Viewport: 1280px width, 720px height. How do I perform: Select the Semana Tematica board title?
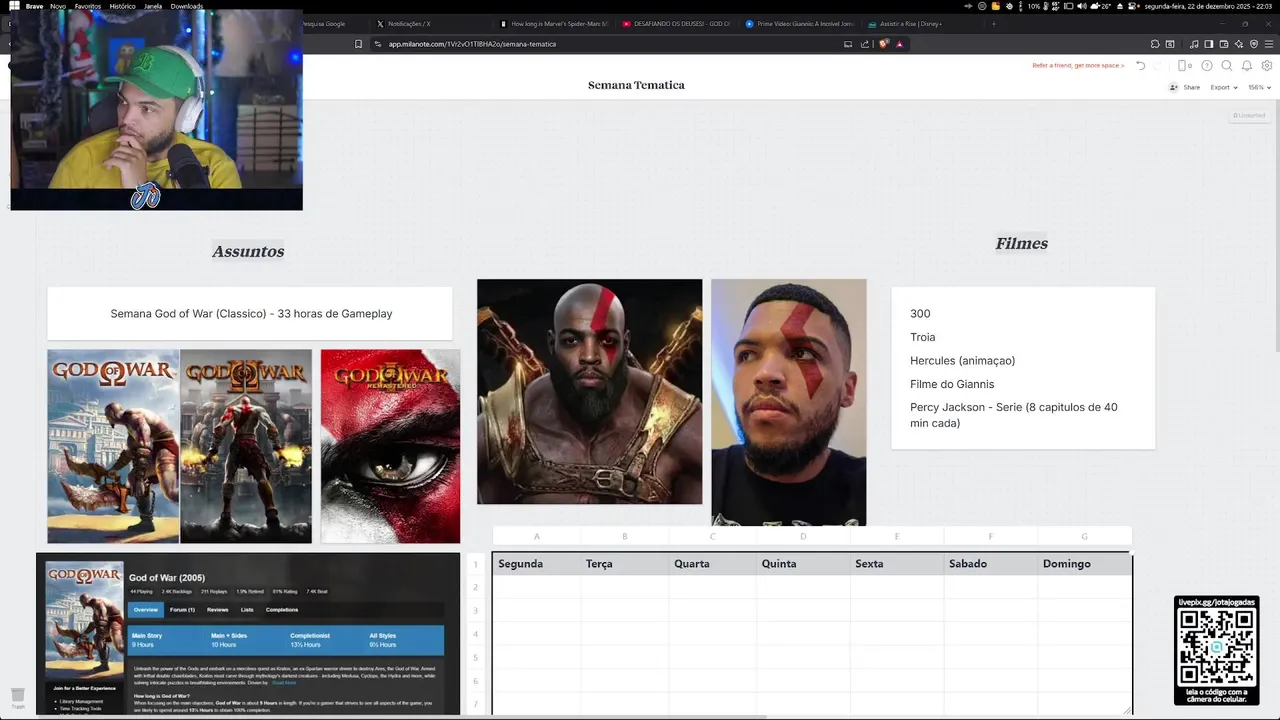click(636, 85)
